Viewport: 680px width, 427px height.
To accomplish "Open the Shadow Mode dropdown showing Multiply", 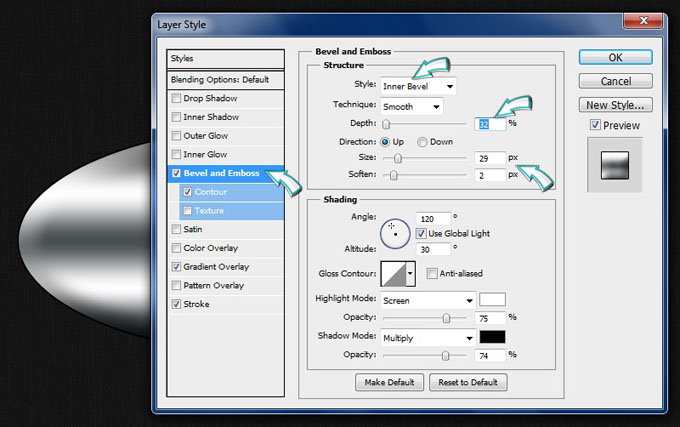I will (428, 338).
